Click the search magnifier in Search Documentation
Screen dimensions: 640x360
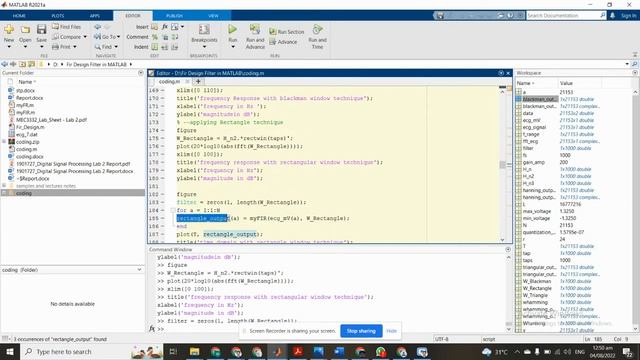[602, 16]
